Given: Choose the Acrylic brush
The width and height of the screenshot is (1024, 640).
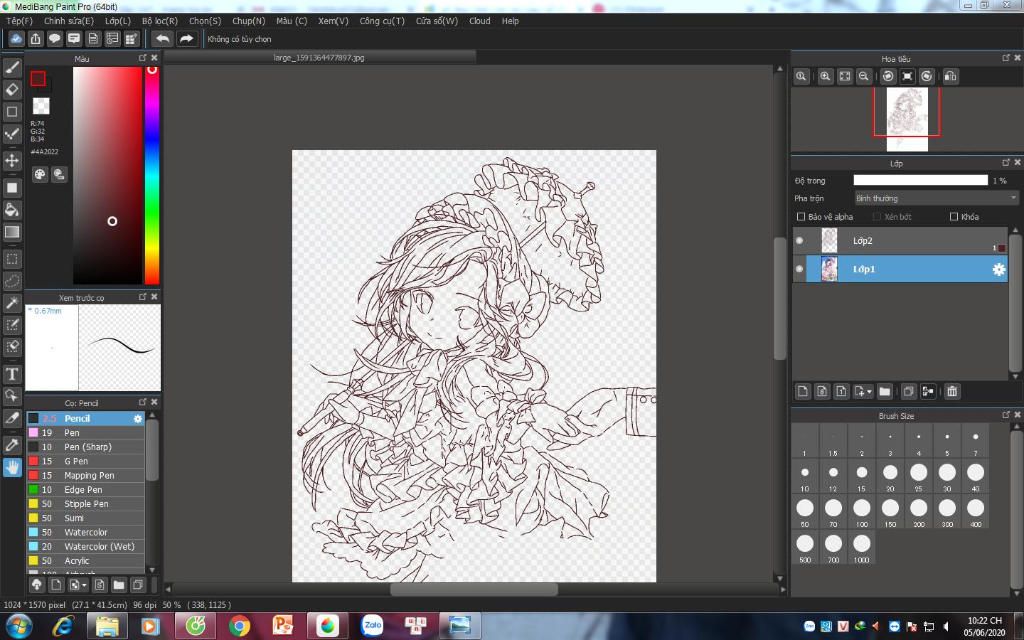Looking at the screenshot, I should [x=86, y=561].
